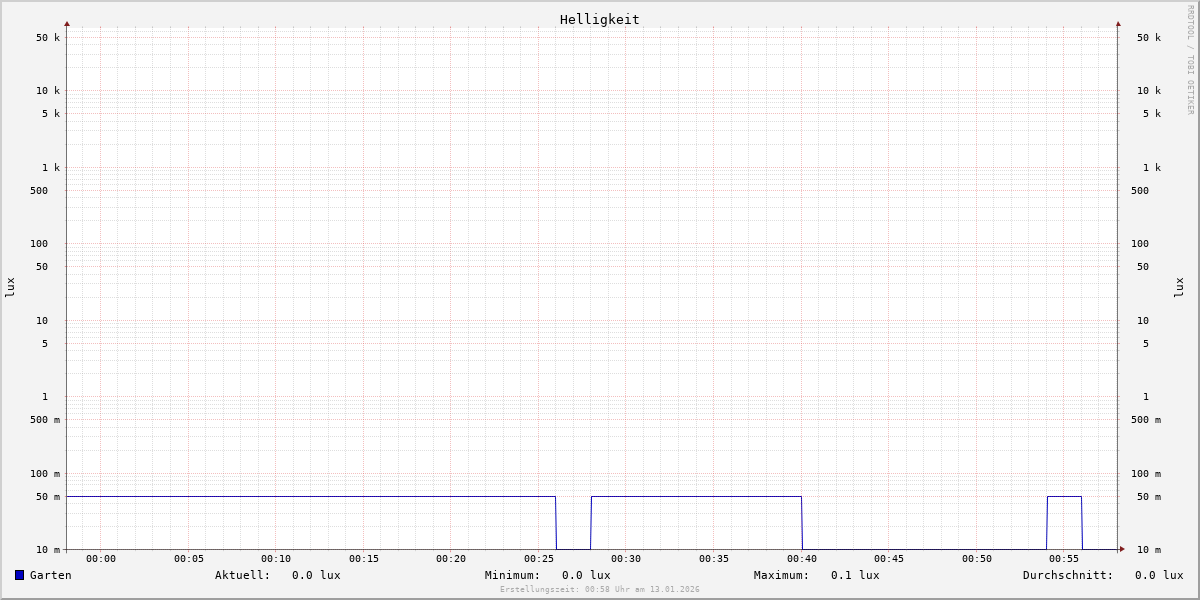Viewport: 1200px width, 600px height.
Task: Click the arrowhead atop the right lux axis
Action: point(1118,23)
